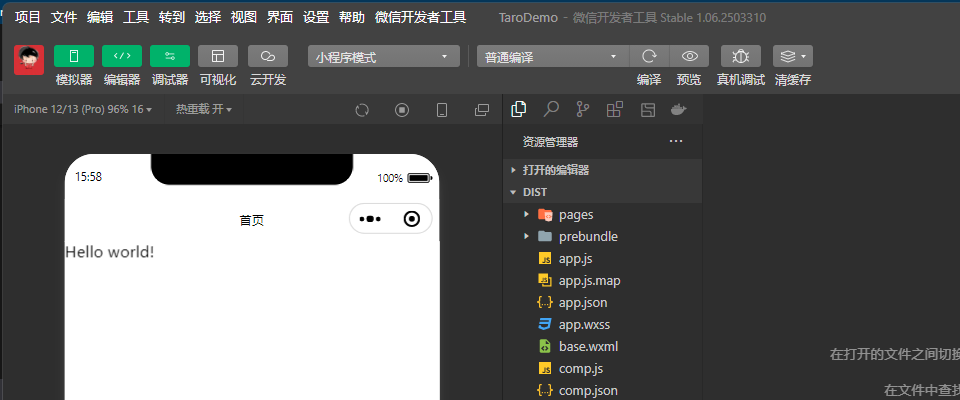
Task: Click the Hello world! text in simulator
Action: click(x=110, y=252)
